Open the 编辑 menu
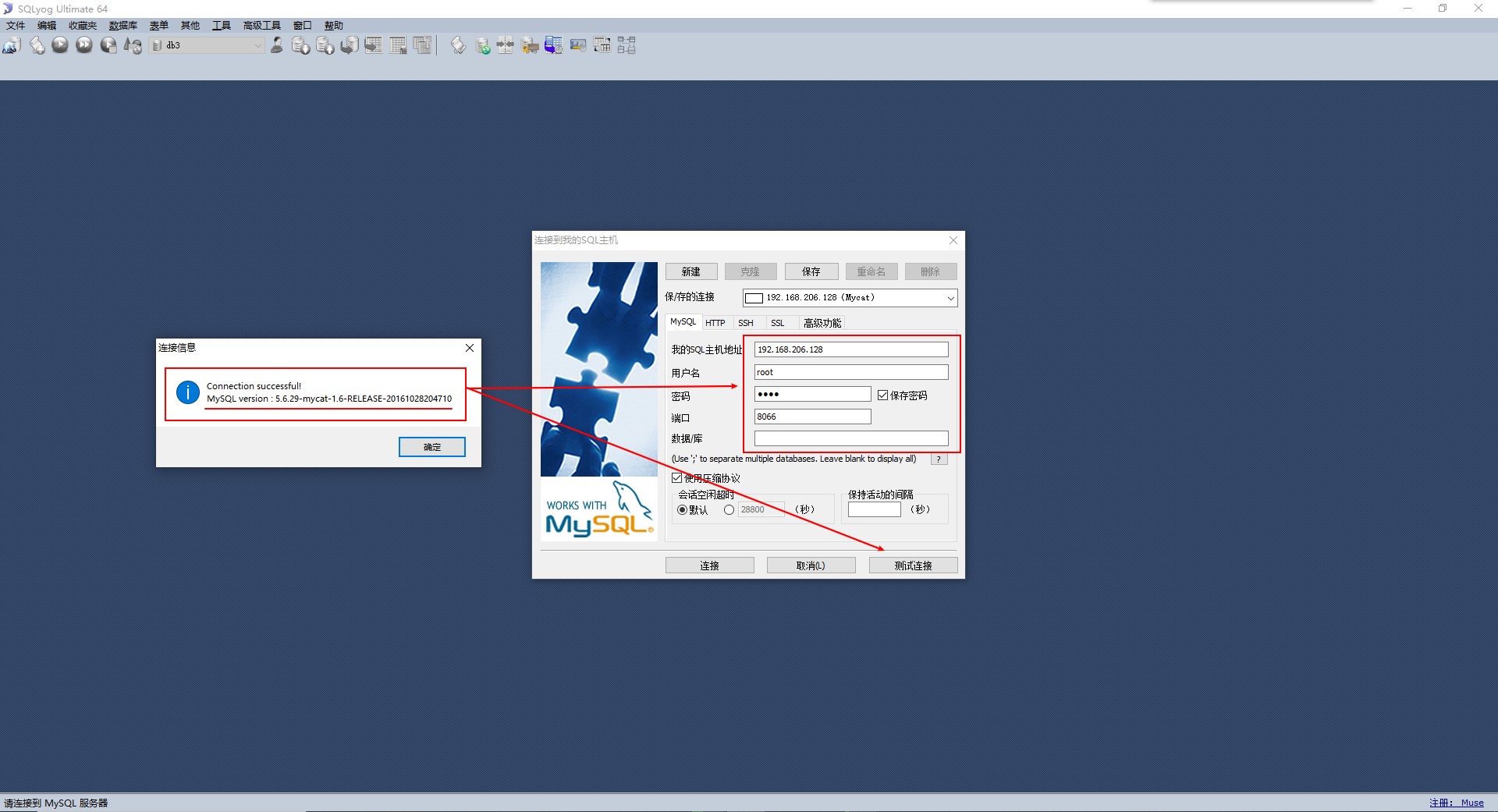The image size is (1498, 812). point(47,26)
